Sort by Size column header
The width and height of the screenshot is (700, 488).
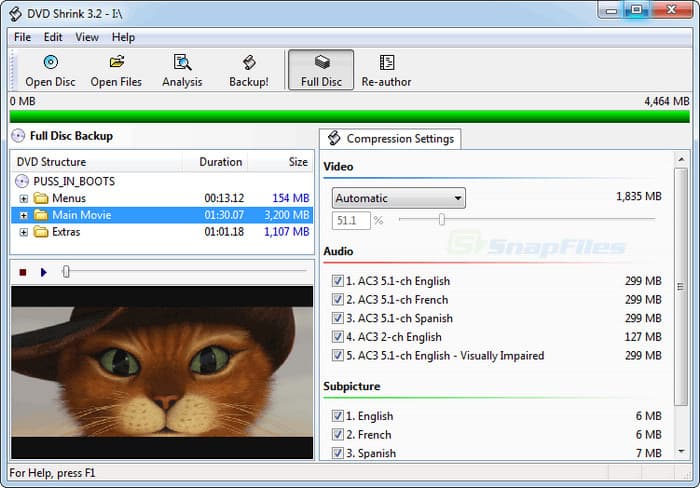tap(280, 162)
